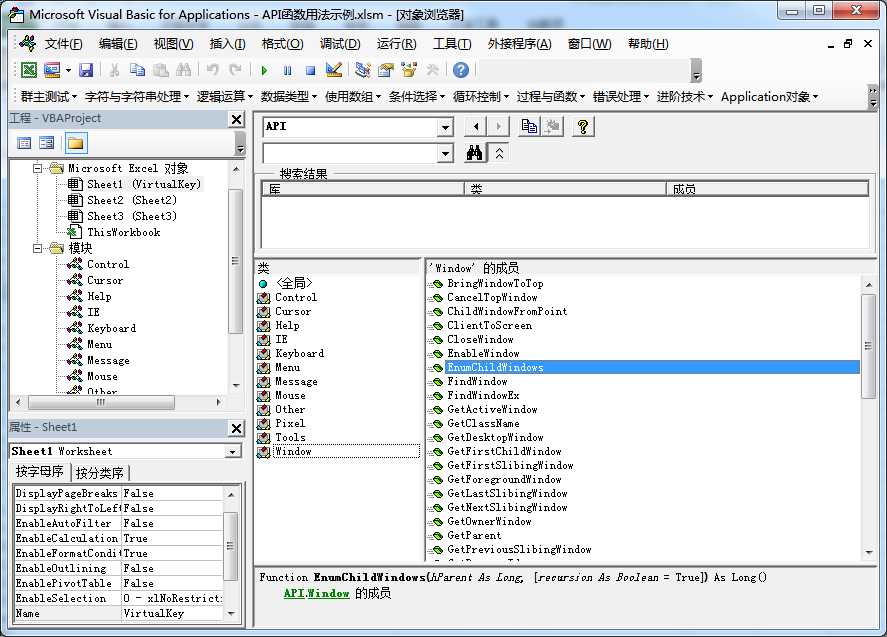Open the 循环控制 dropdown menu
Viewport: 887px width, 637px height.
(x=481, y=97)
